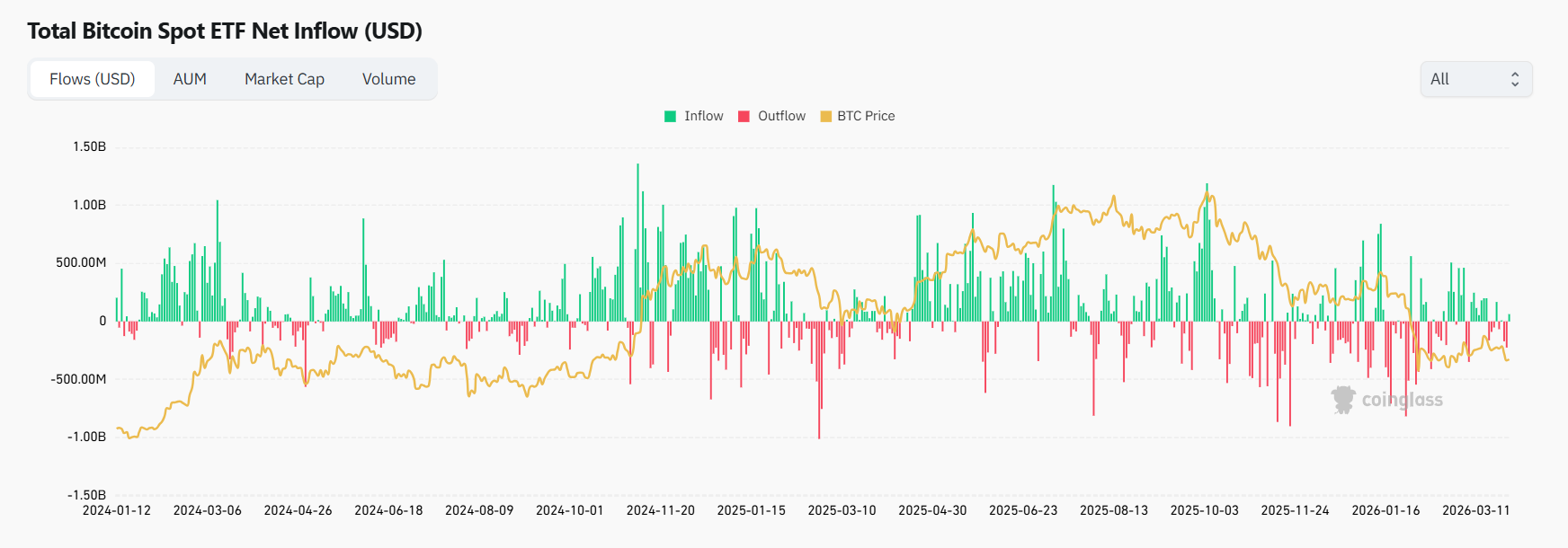Viewport: 1568px width, 548px height.
Task: Toggle the red Outflow legend swatch
Action: pyautogui.click(x=744, y=116)
